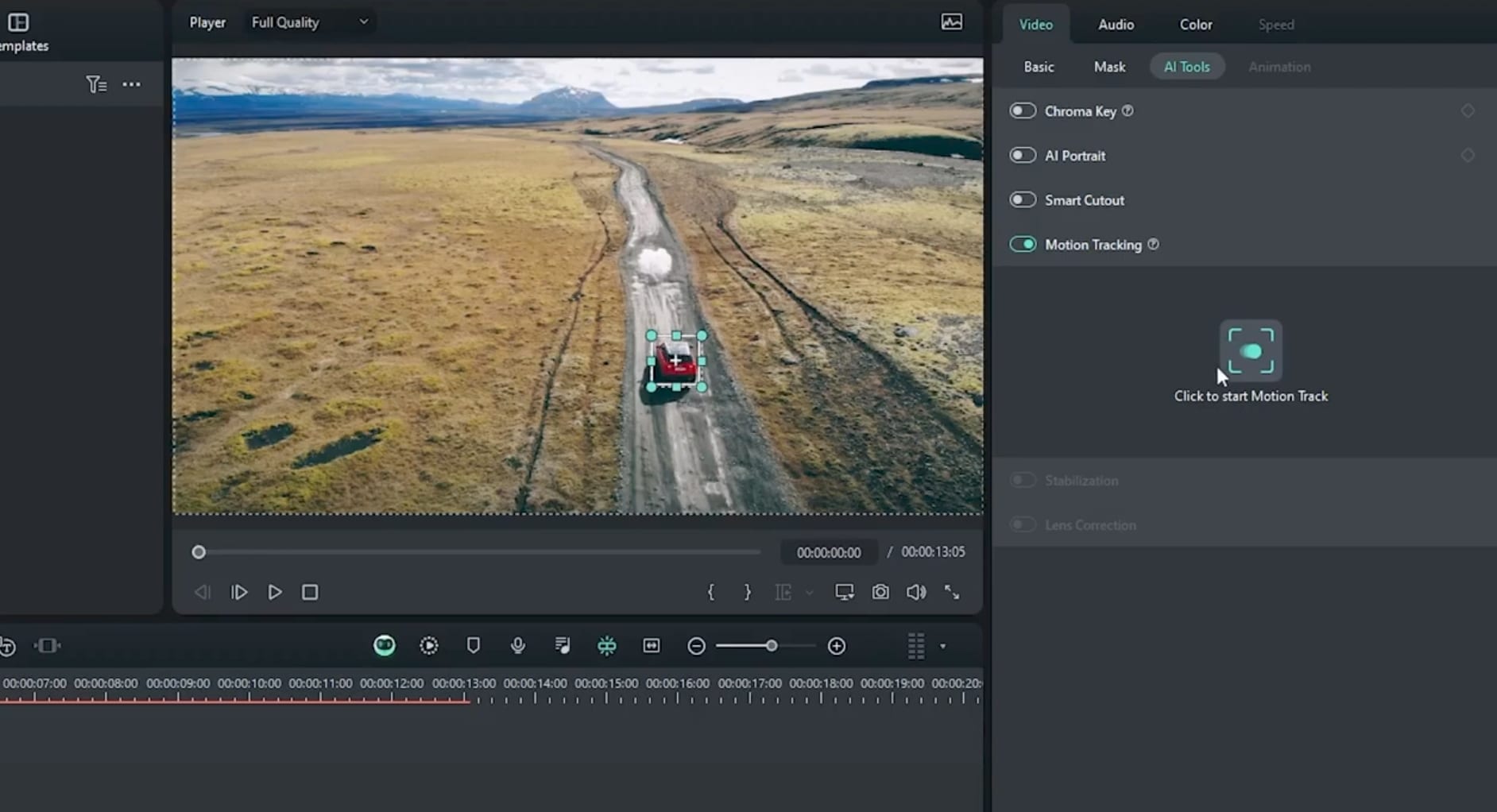Click the filter list icon in media panel

(96, 84)
